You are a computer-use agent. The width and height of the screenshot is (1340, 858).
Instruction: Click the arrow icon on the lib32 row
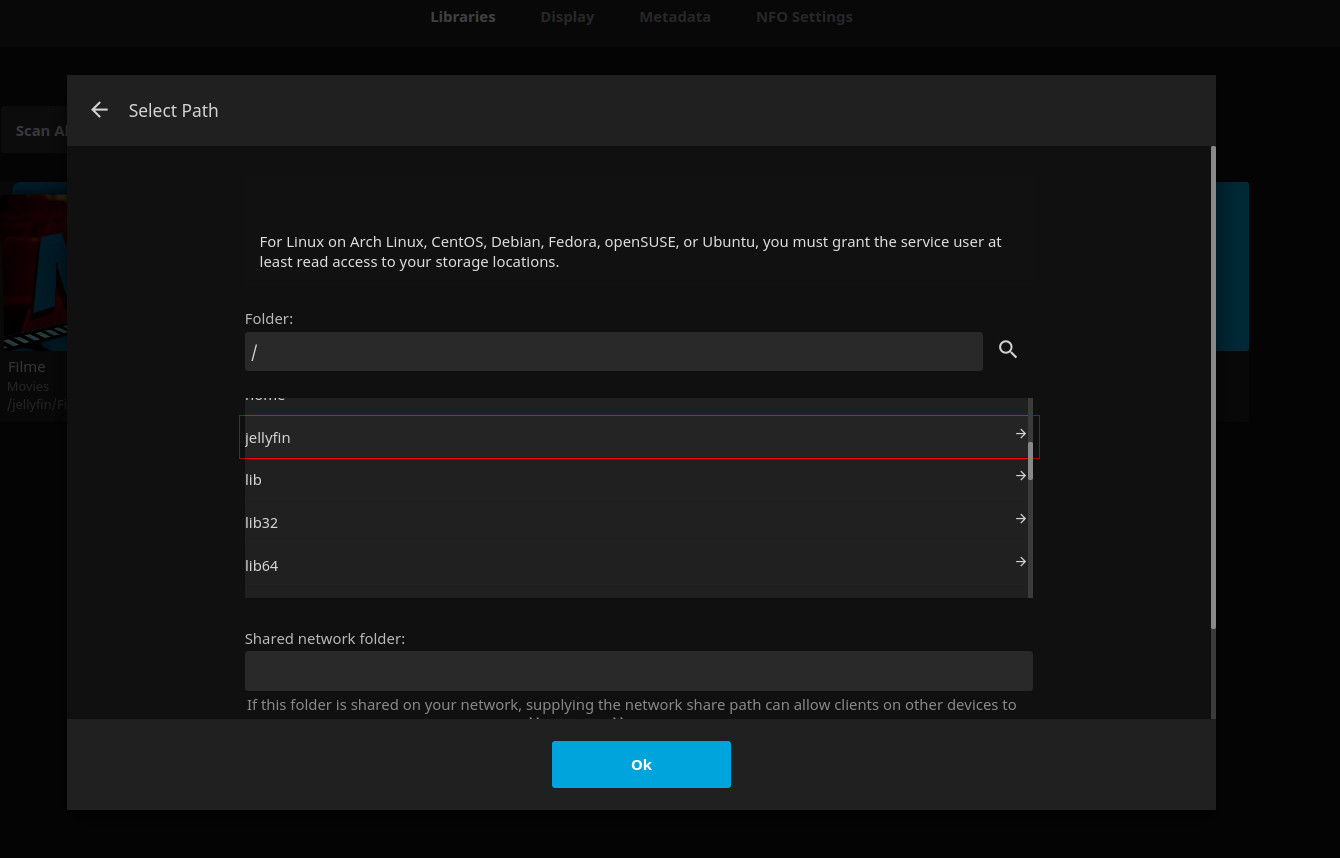(1020, 519)
